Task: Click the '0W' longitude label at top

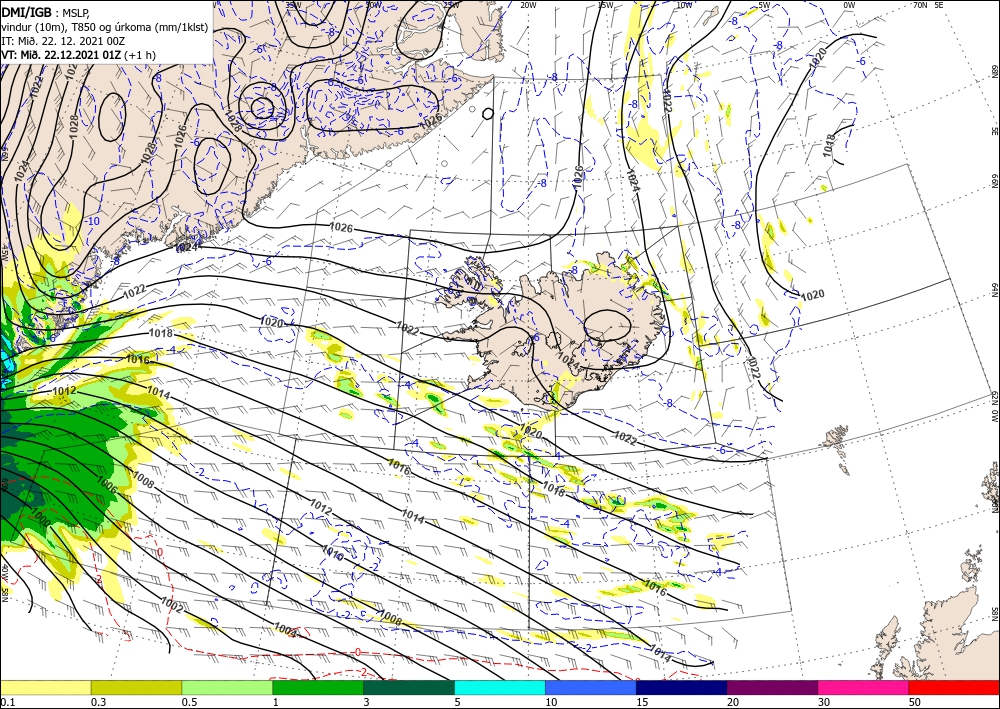Action: click(x=849, y=5)
